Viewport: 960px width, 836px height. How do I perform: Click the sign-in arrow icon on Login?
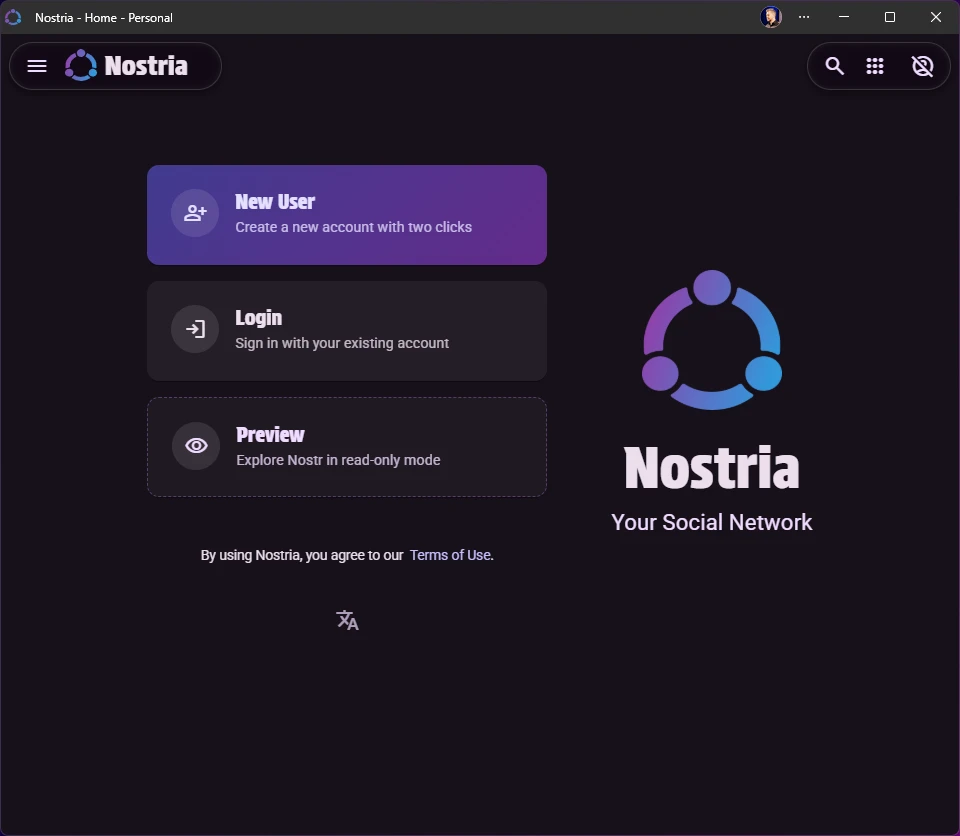(x=195, y=329)
